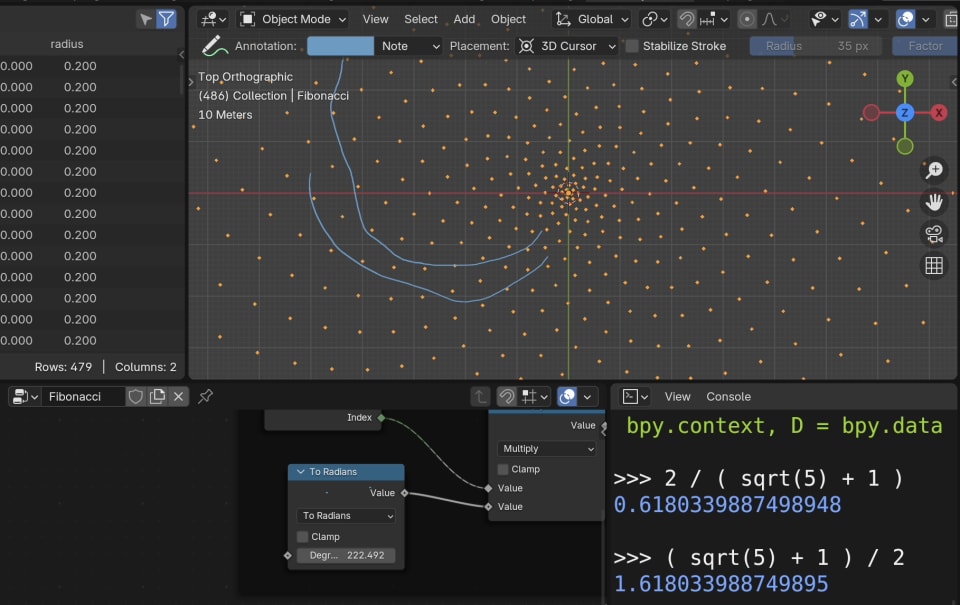Open the Add menu in viewport header
The height and width of the screenshot is (605, 960).
[463, 19]
